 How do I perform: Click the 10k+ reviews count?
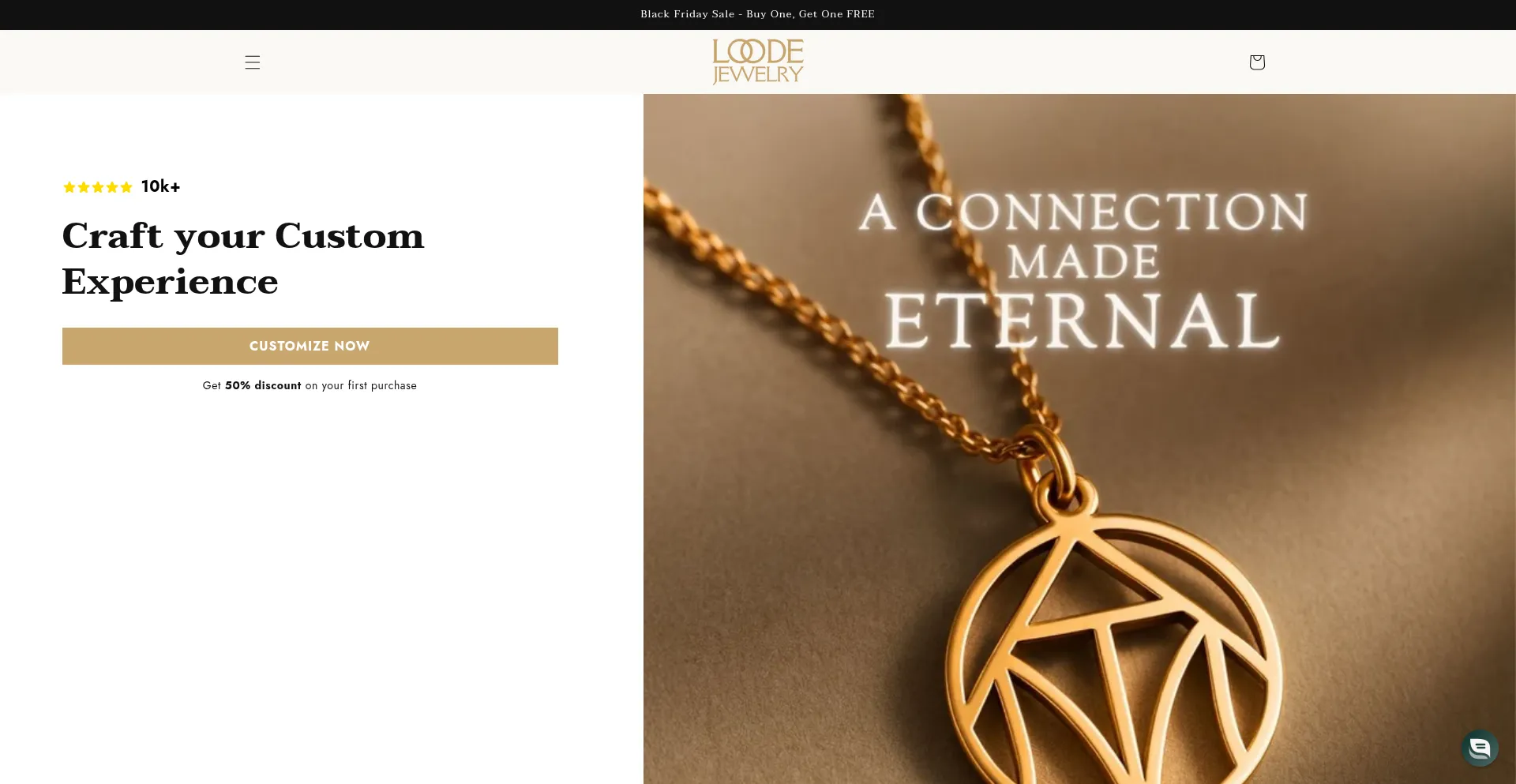[x=161, y=186]
